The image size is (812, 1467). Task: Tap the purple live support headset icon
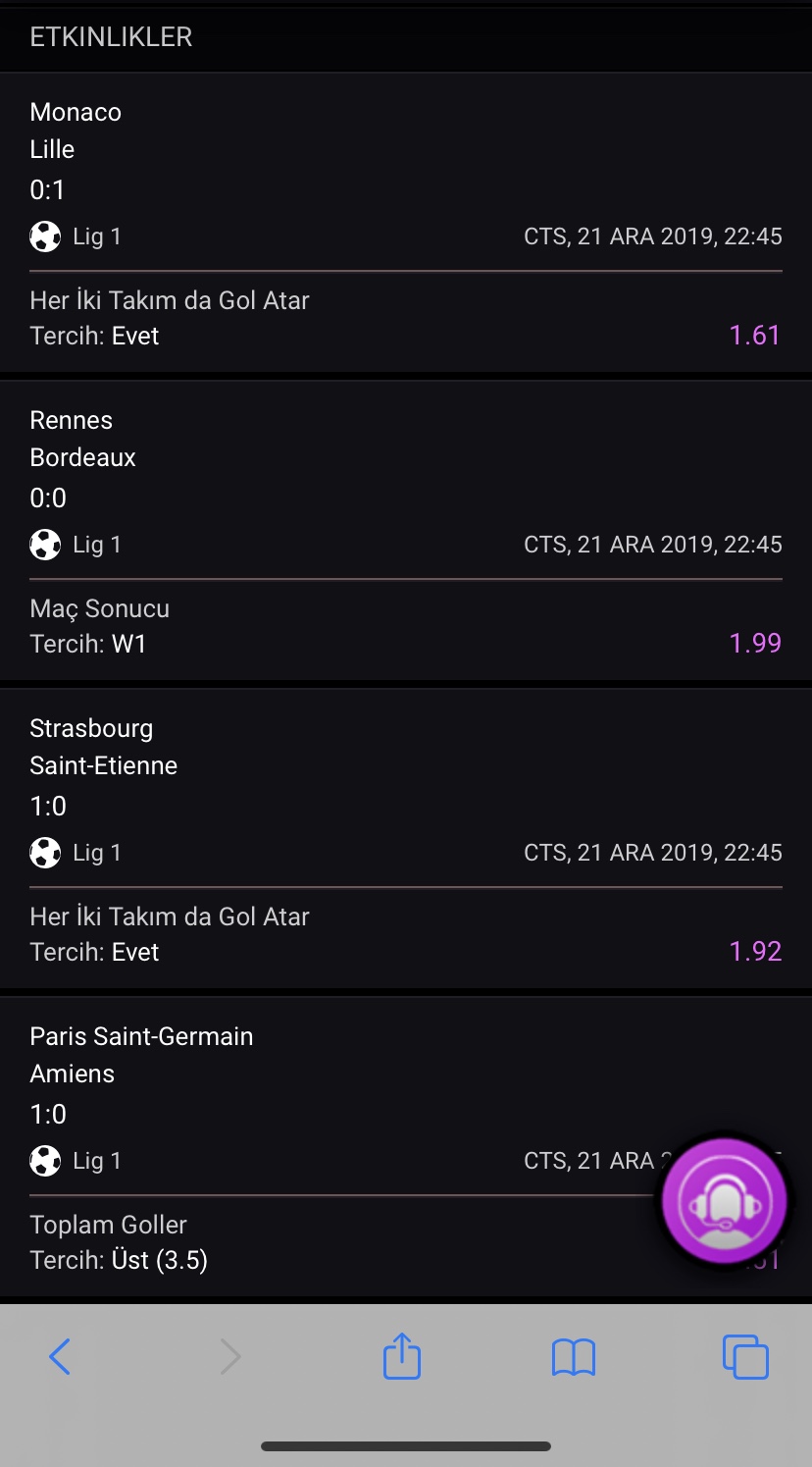tap(725, 1201)
